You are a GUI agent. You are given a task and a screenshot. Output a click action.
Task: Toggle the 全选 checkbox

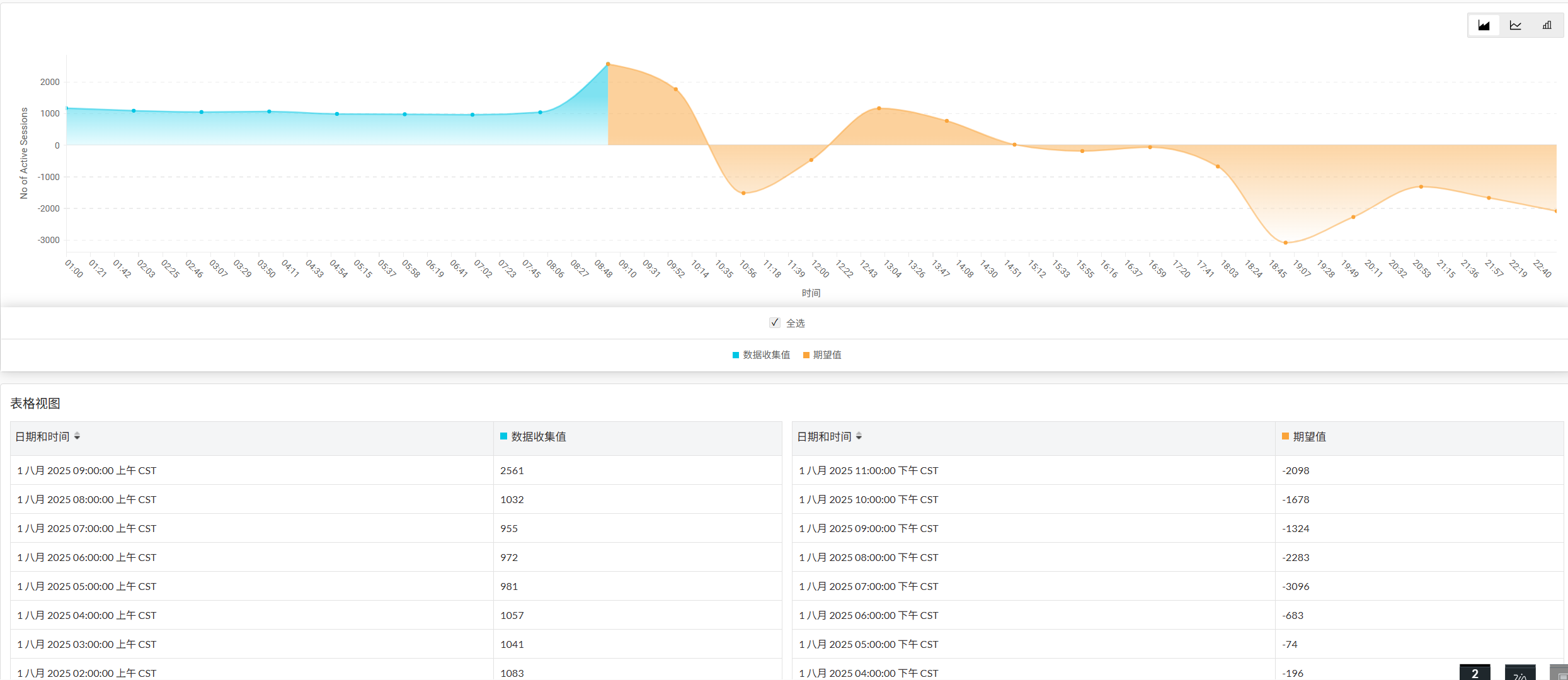tap(775, 322)
